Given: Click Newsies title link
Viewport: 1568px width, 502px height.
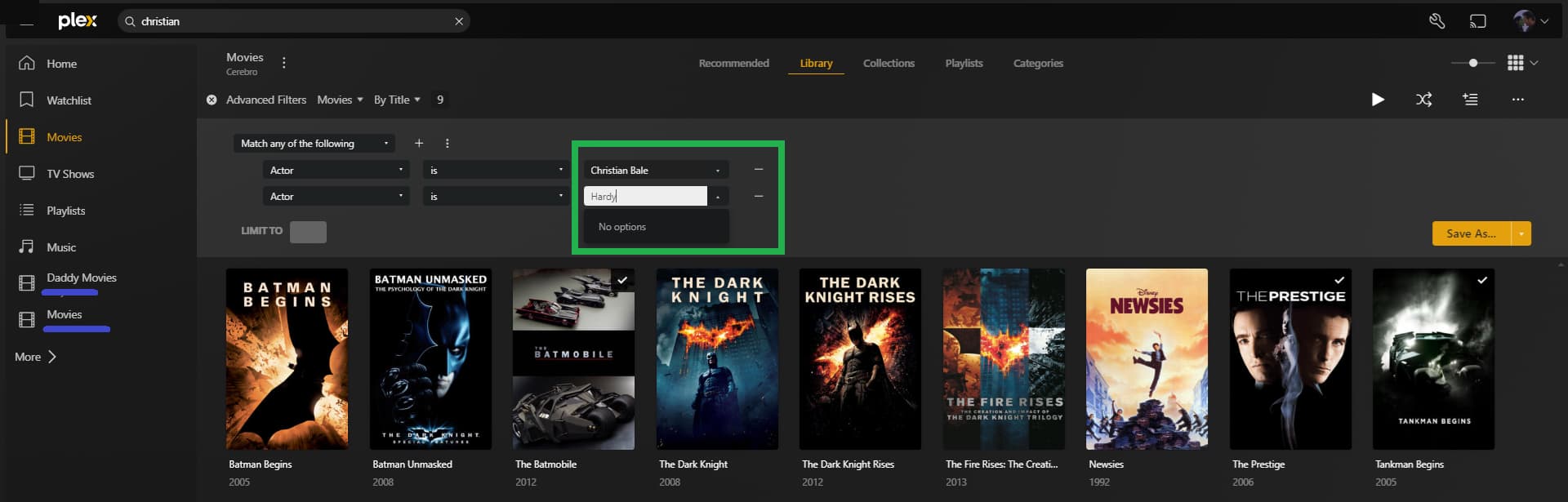Looking at the screenshot, I should [1106, 464].
